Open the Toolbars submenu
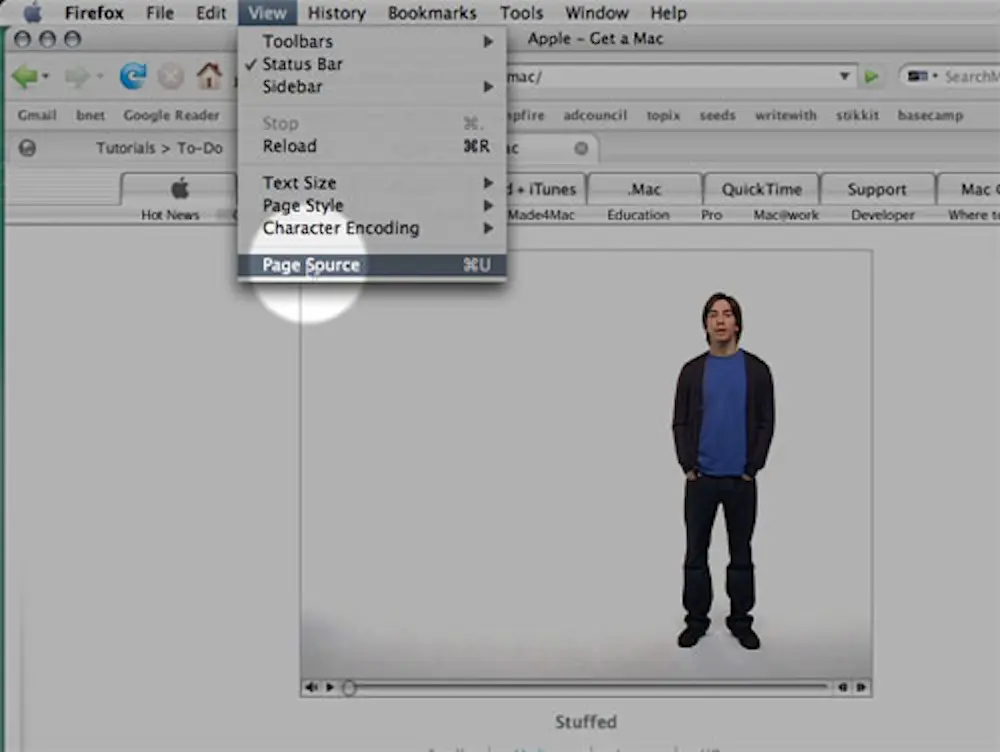This screenshot has width=1000, height=752. [296, 41]
